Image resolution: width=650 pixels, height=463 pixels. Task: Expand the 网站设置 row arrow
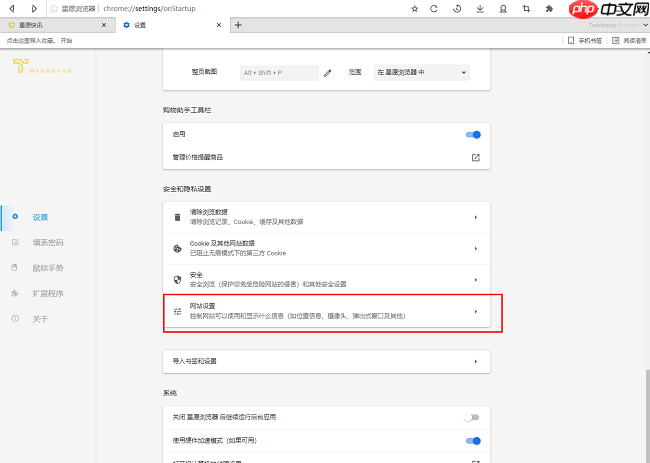pyautogui.click(x=476, y=311)
